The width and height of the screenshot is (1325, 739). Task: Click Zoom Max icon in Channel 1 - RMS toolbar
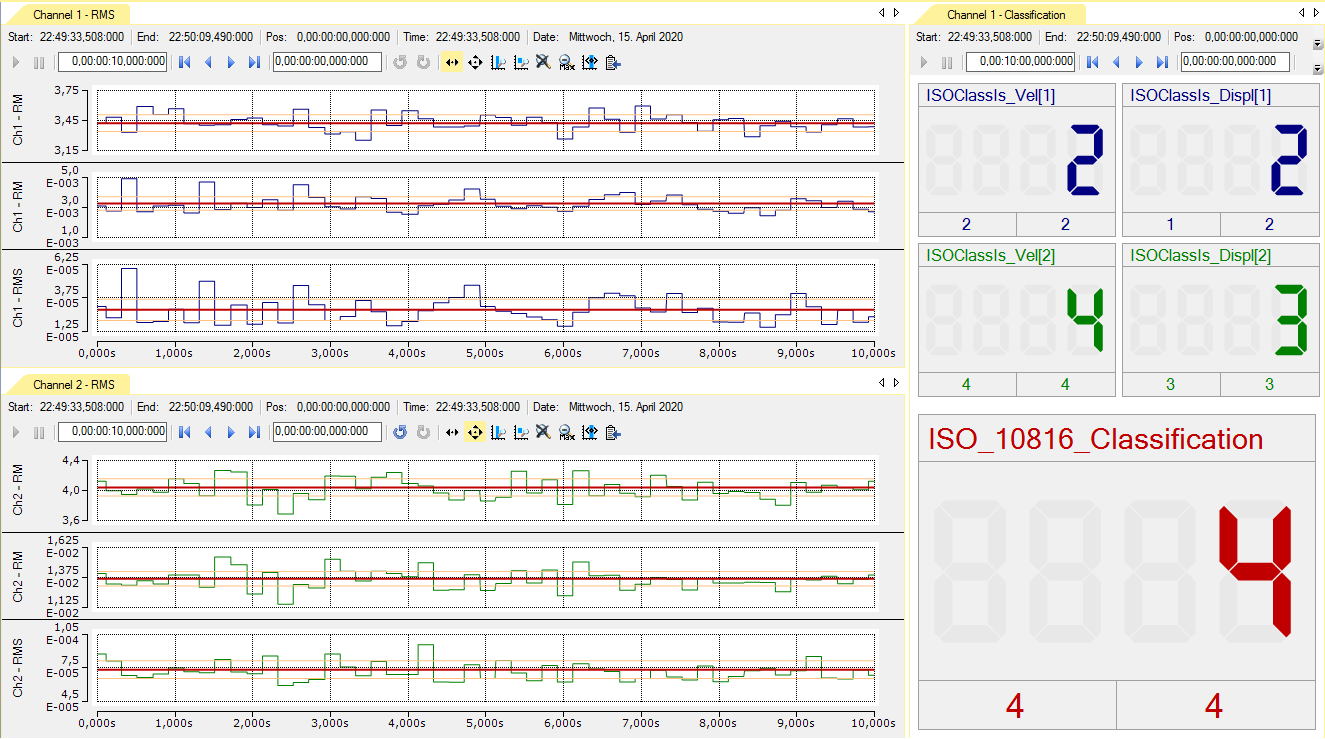coord(566,62)
